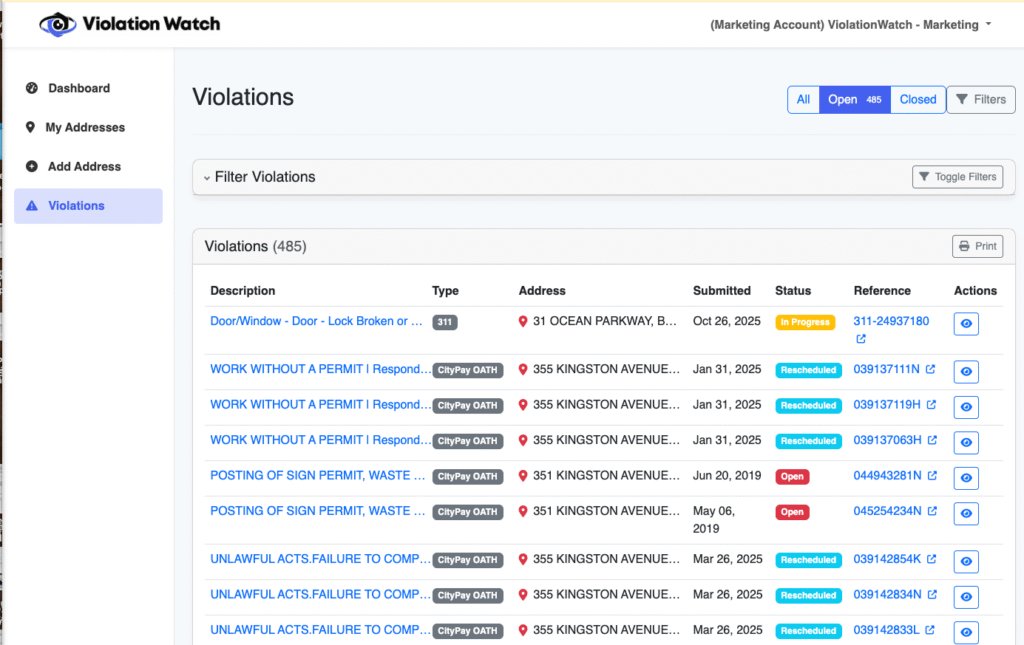Click map pin icon for 31 Ocean Parkway

click(x=523, y=322)
